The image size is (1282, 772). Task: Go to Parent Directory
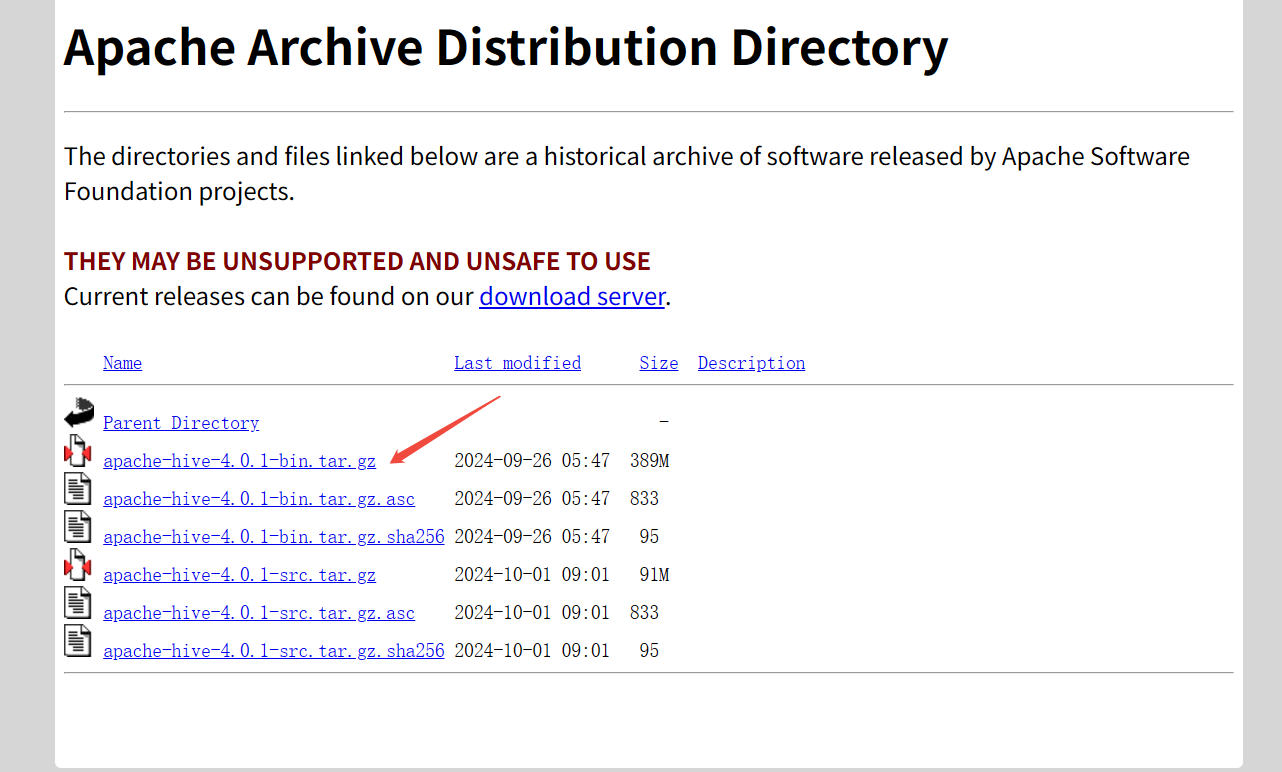coord(181,423)
